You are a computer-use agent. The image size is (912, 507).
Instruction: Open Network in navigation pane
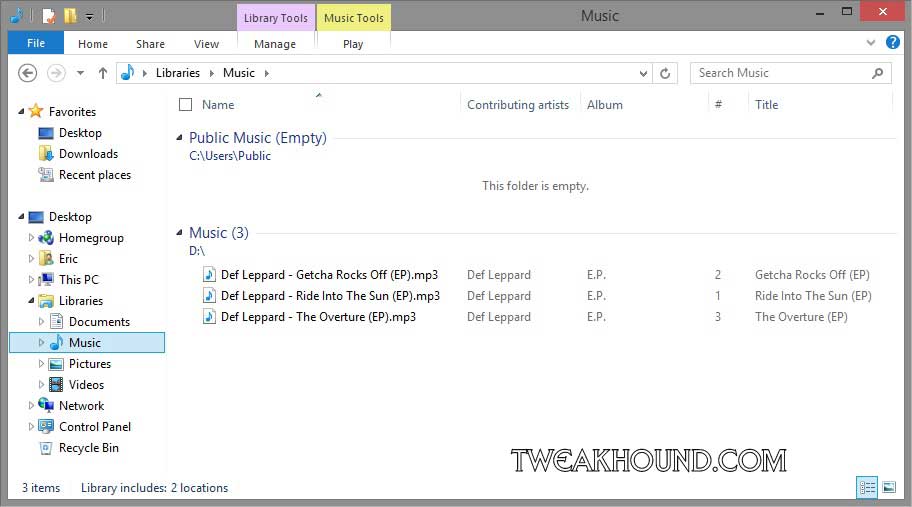coord(81,406)
